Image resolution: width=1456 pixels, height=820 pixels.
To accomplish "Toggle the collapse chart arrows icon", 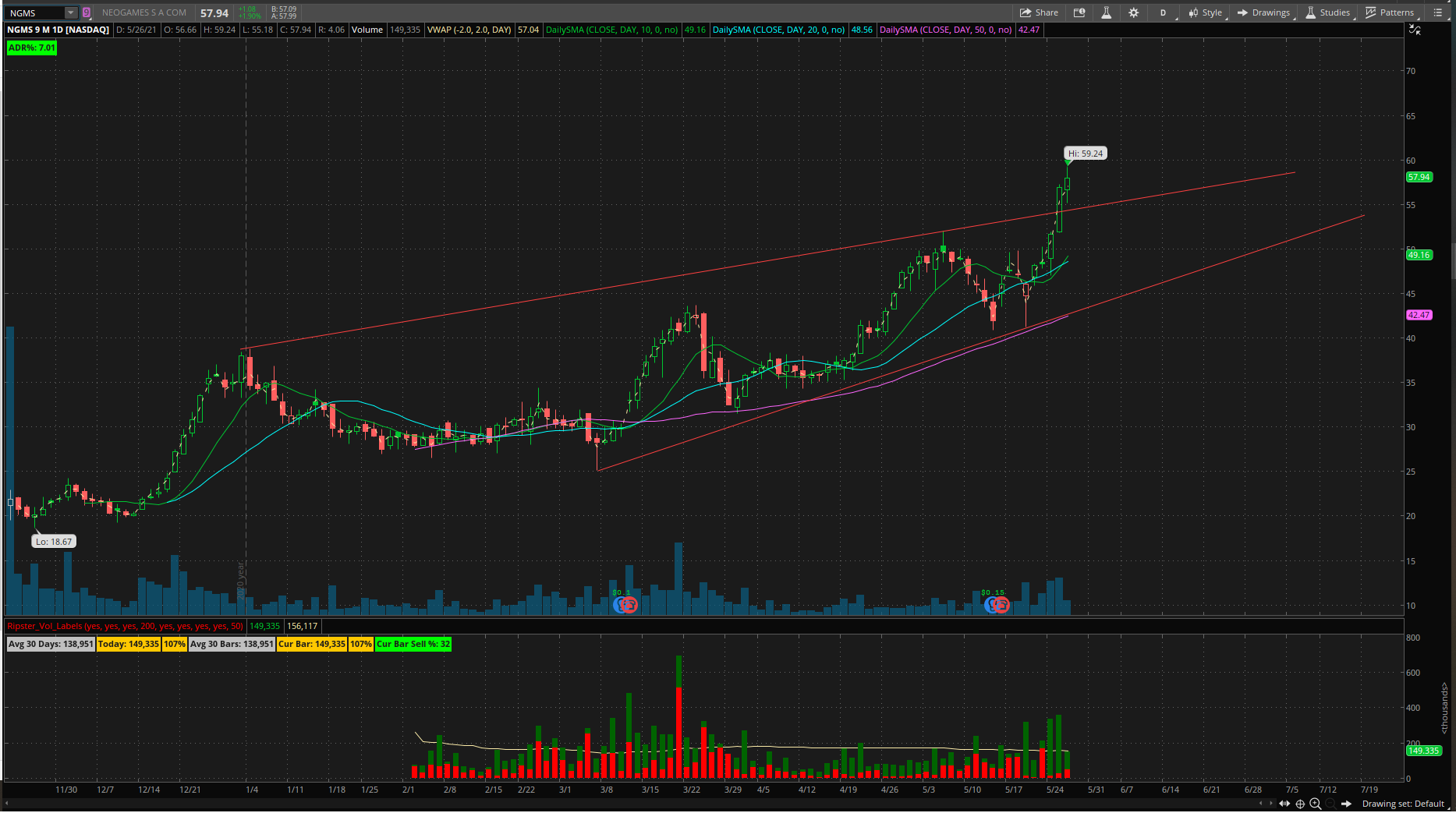I will point(1415,30).
